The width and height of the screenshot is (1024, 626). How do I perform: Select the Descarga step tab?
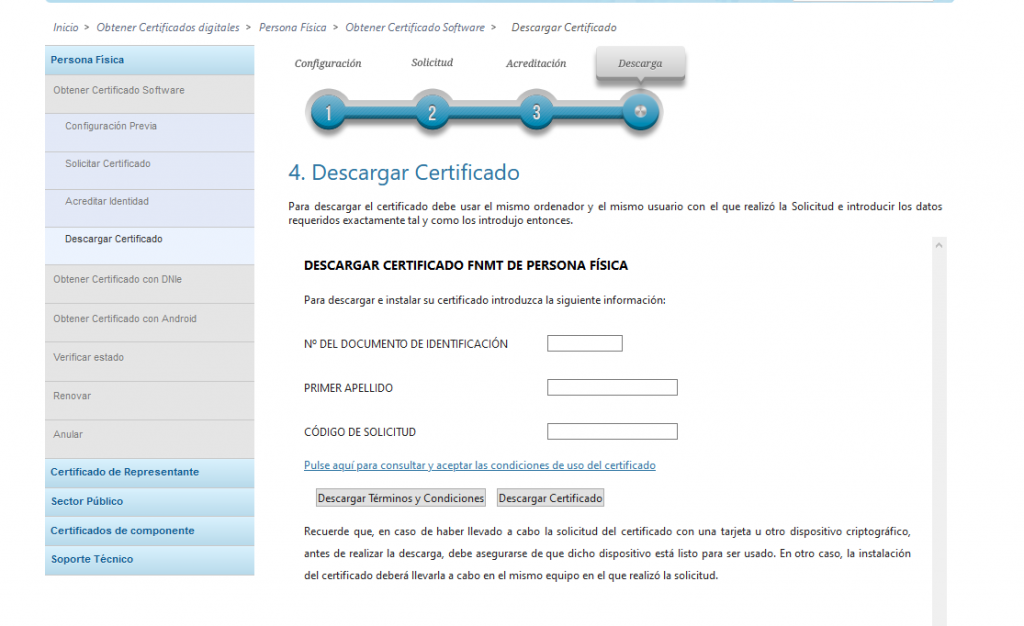(640, 63)
